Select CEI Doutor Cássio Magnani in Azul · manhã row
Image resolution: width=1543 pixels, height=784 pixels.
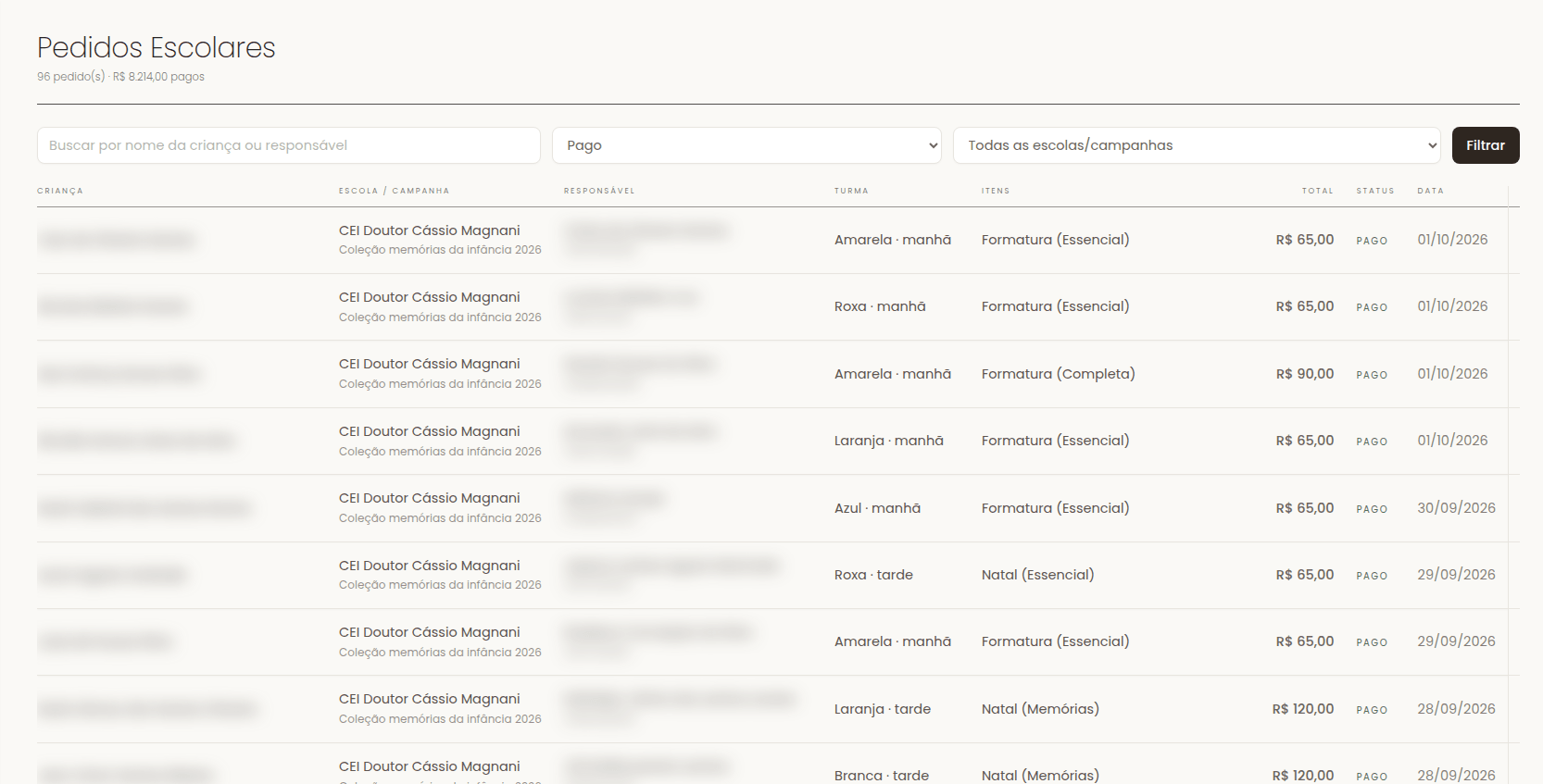(x=430, y=498)
